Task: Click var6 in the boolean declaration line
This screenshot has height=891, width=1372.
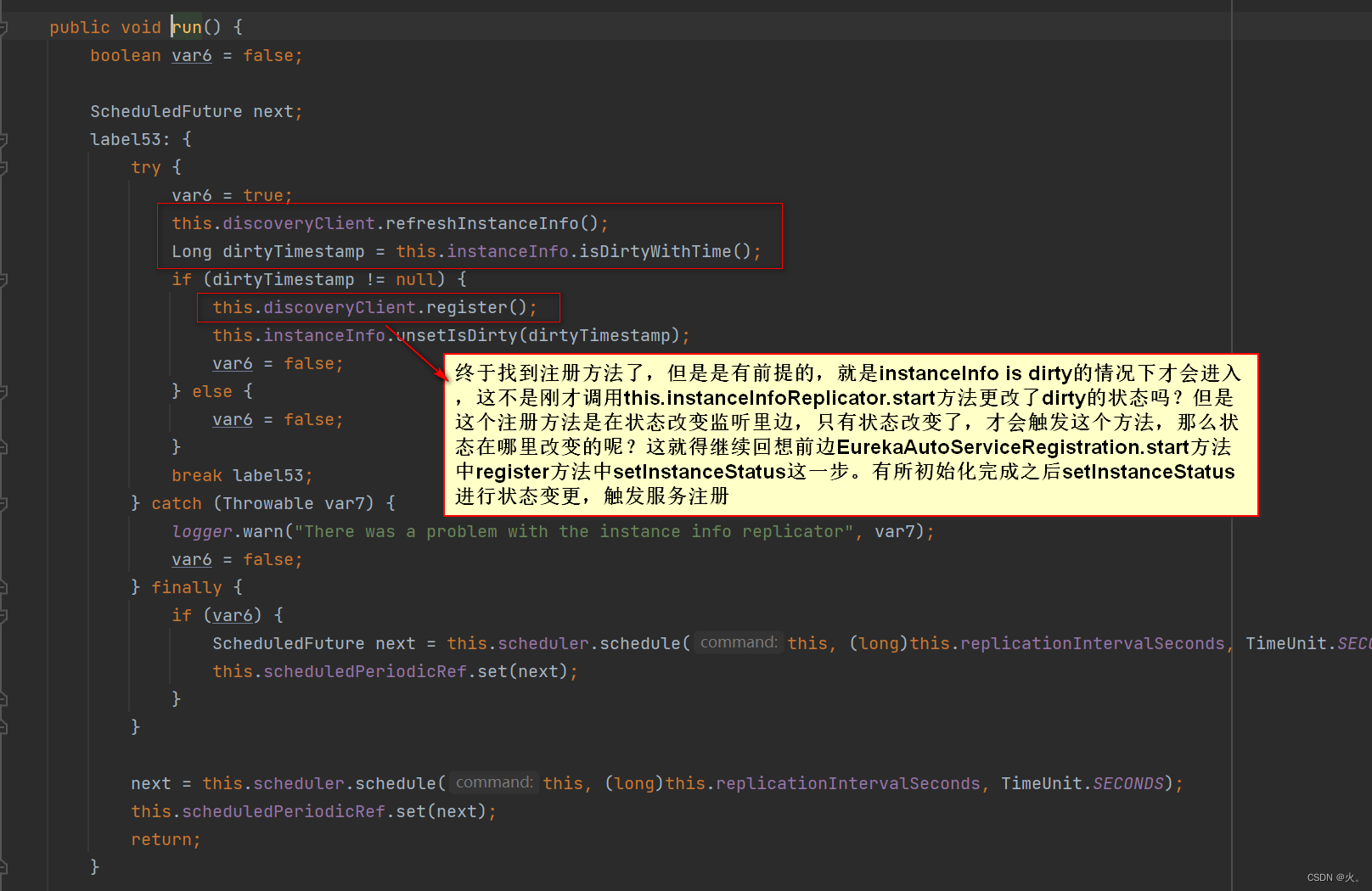Action: click(x=192, y=55)
